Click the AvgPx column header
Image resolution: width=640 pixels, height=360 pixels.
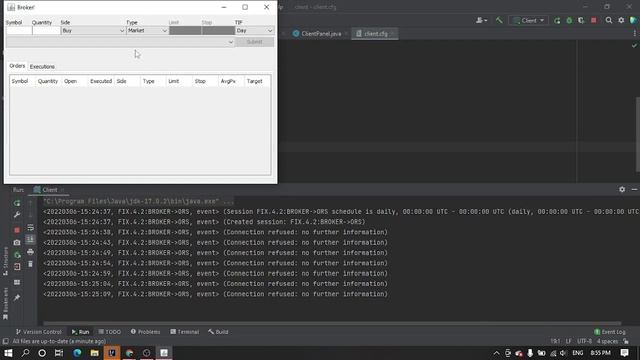[231, 81]
